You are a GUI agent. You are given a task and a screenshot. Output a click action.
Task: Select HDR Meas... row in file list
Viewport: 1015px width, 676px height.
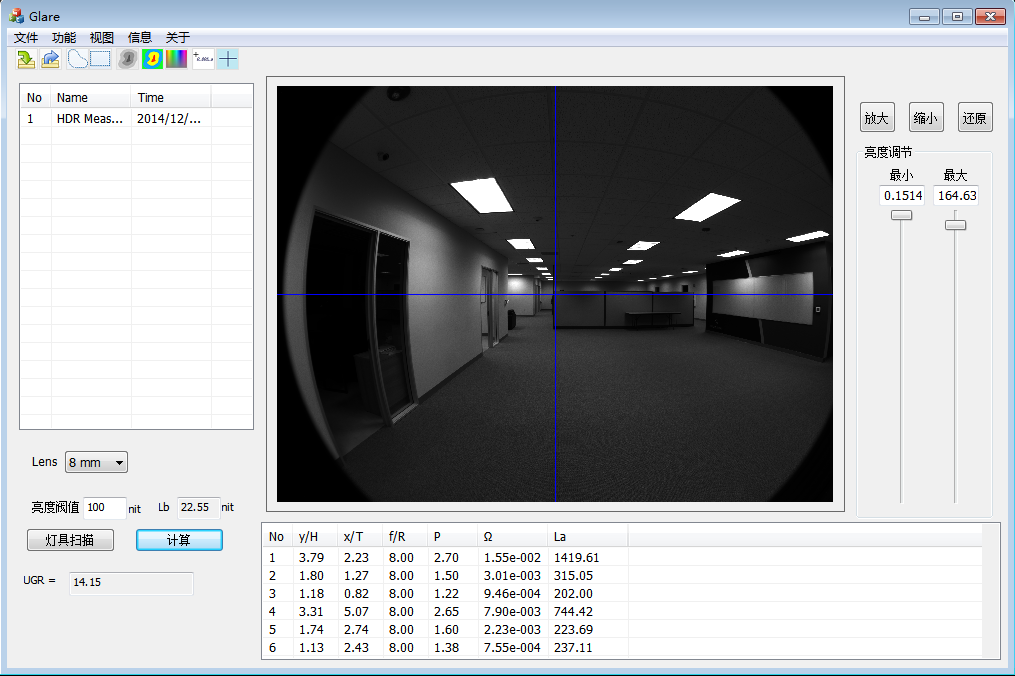[x=90, y=118]
